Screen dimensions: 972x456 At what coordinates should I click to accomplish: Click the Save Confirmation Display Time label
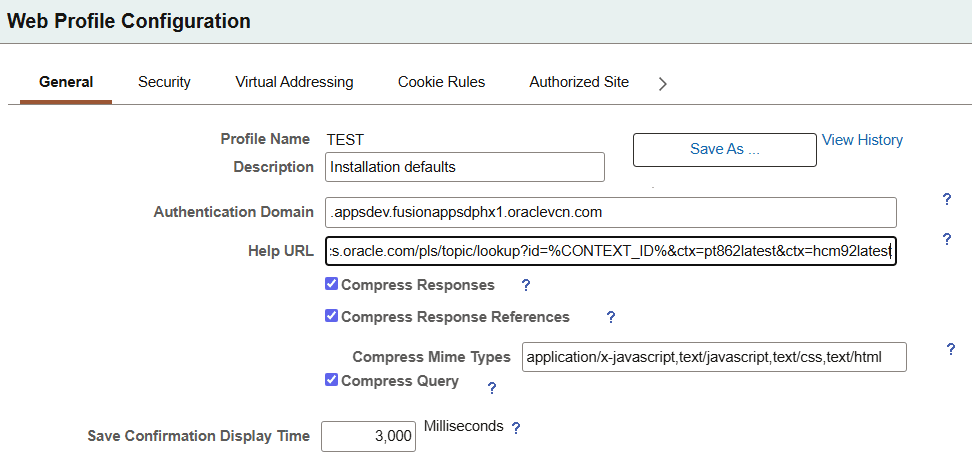[x=198, y=436]
